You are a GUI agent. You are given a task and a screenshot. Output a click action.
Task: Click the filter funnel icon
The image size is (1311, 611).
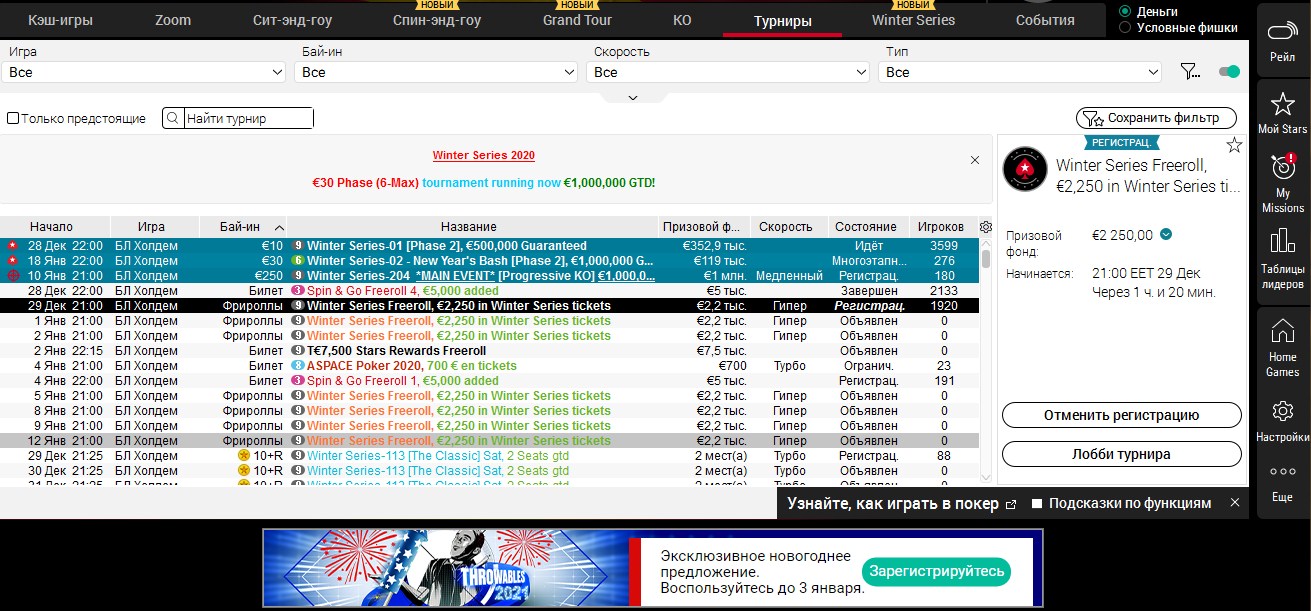tap(1189, 71)
